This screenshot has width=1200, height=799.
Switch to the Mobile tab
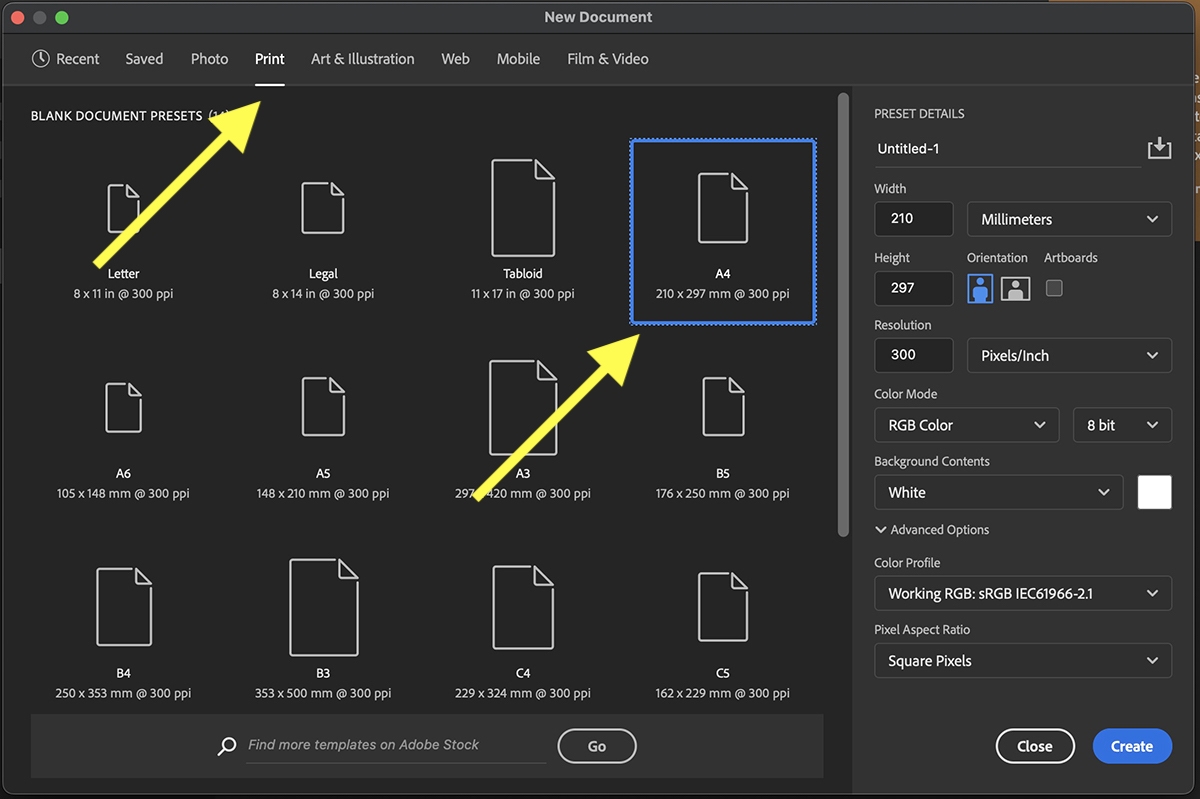pos(518,59)
